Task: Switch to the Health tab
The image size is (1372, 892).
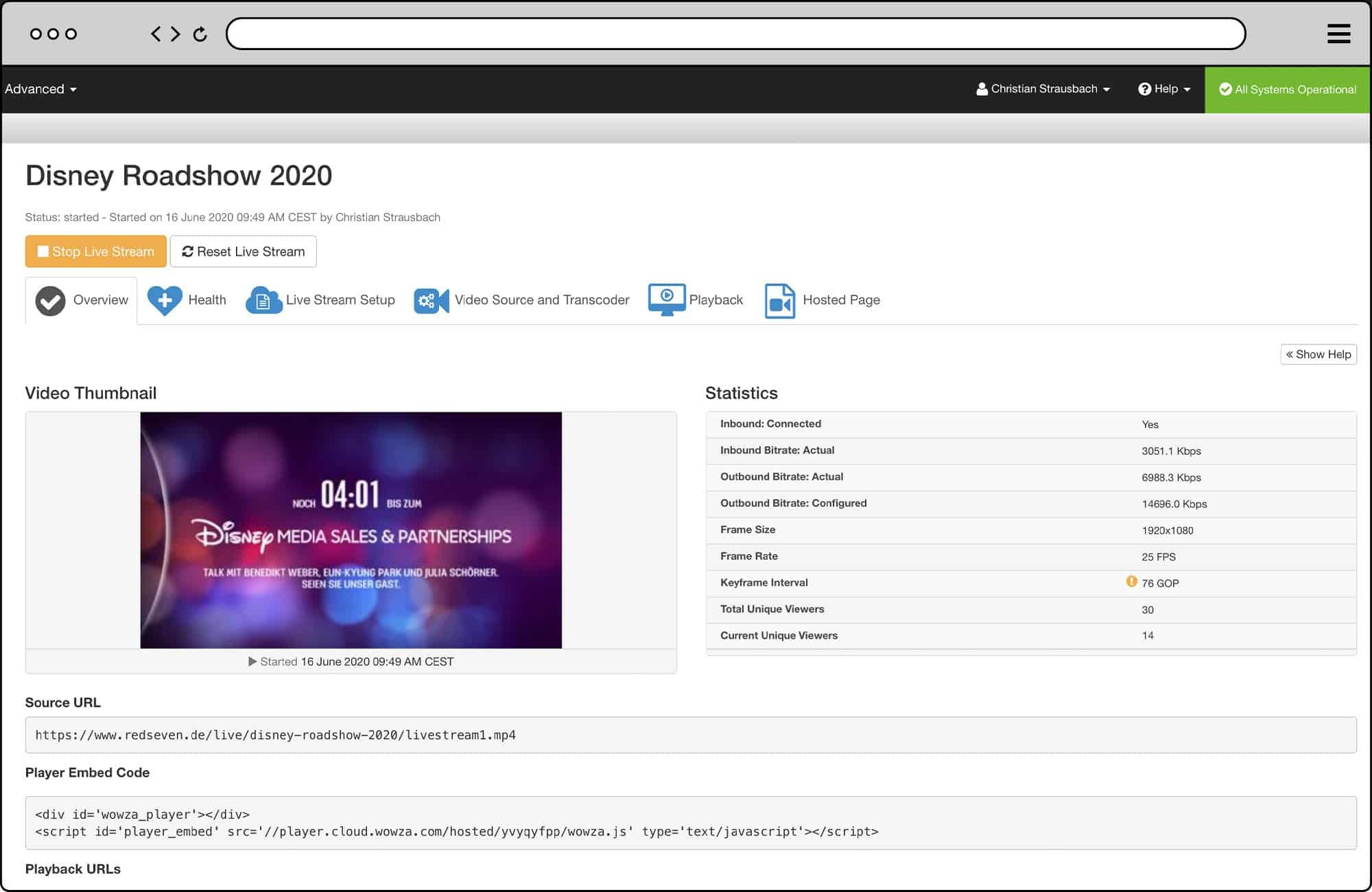Action: [187, 301]
